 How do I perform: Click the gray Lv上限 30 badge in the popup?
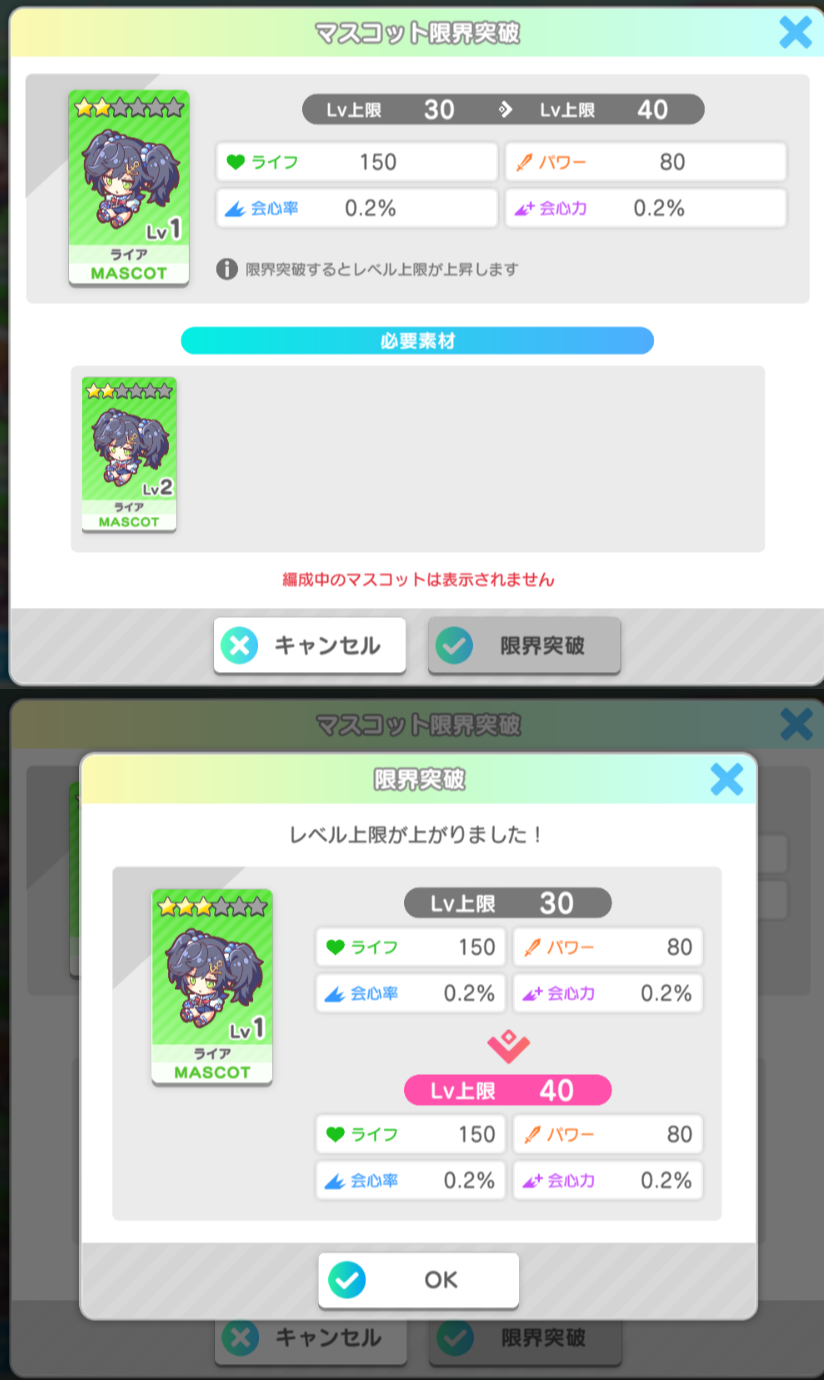pyautogui.click(x=508, y=903)
